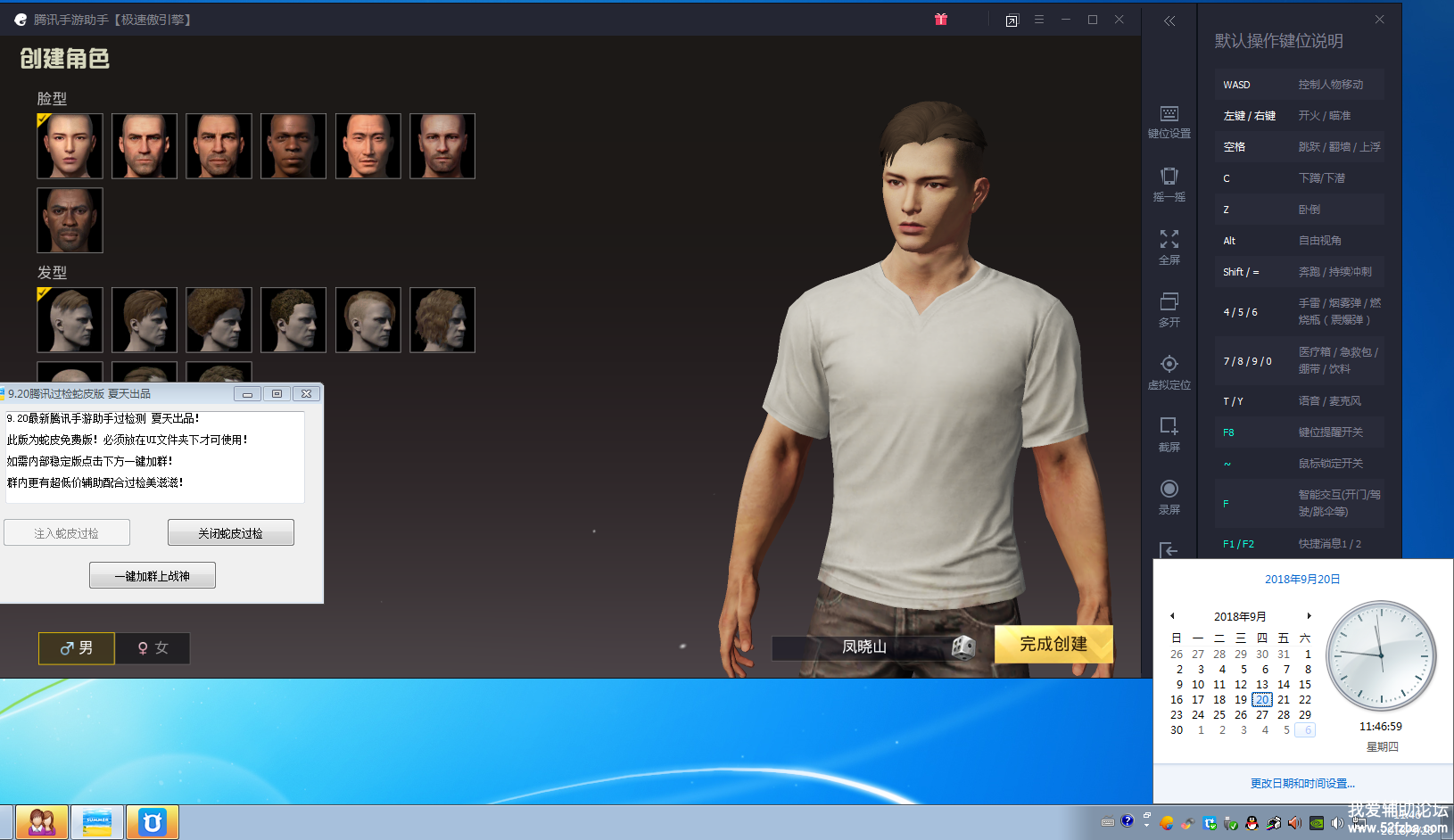Choose the sixth face in 脸型 row
The image size is (1454, 840).
(442, 146)
